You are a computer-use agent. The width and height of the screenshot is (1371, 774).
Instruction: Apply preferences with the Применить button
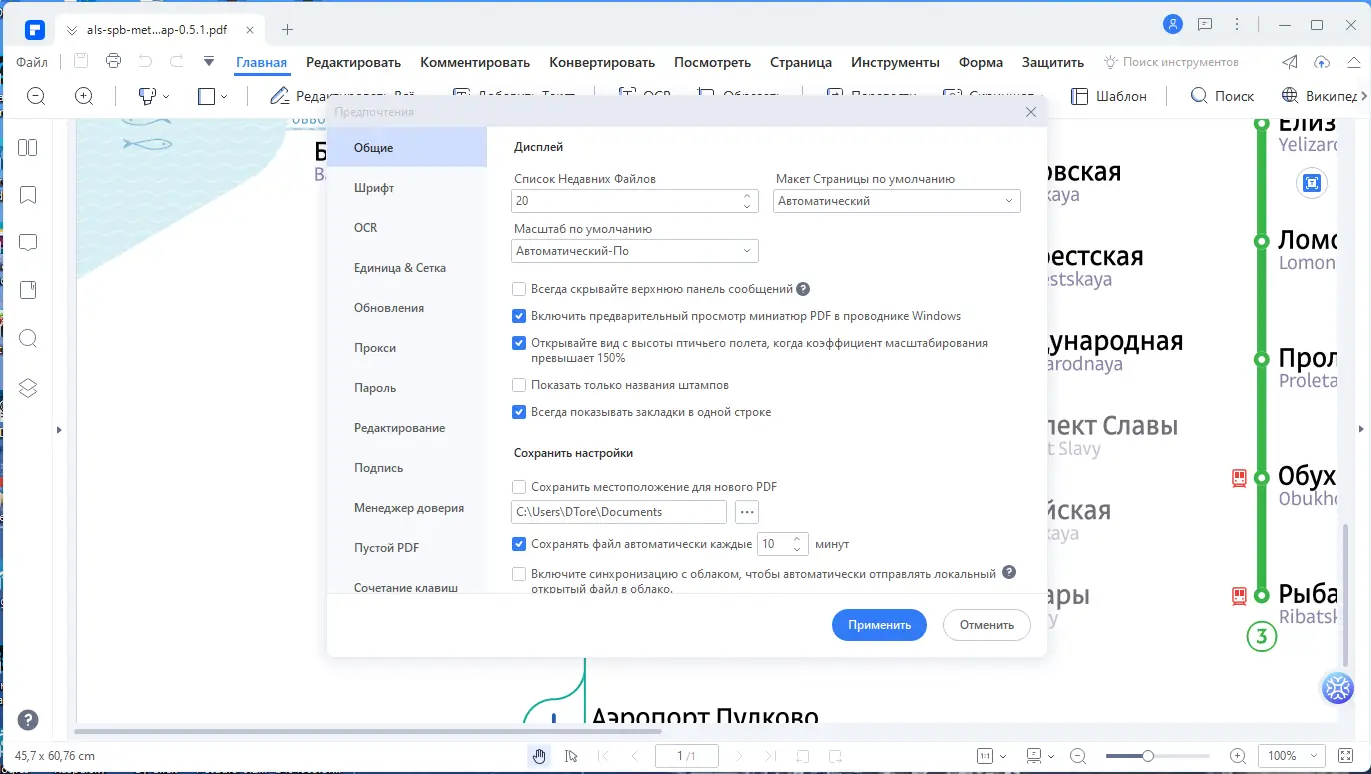[879, 624]
